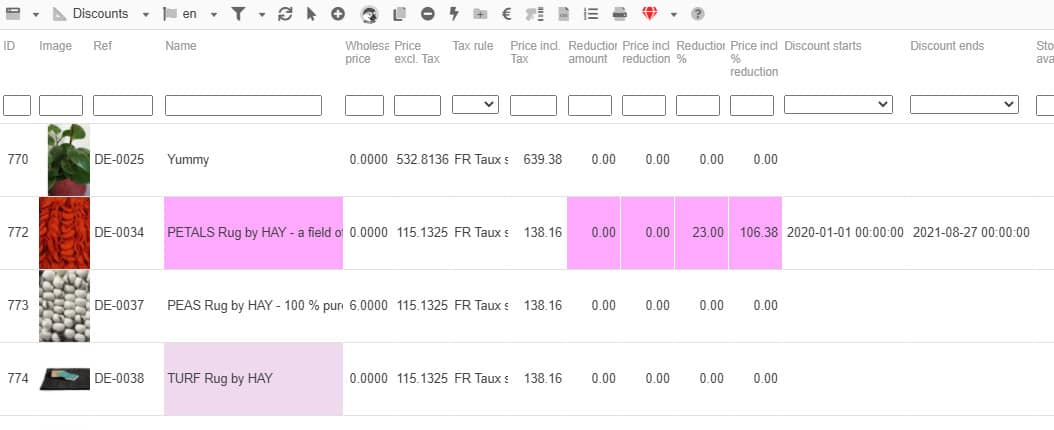Click the lightning bolt quick action icon

(453, 14)
